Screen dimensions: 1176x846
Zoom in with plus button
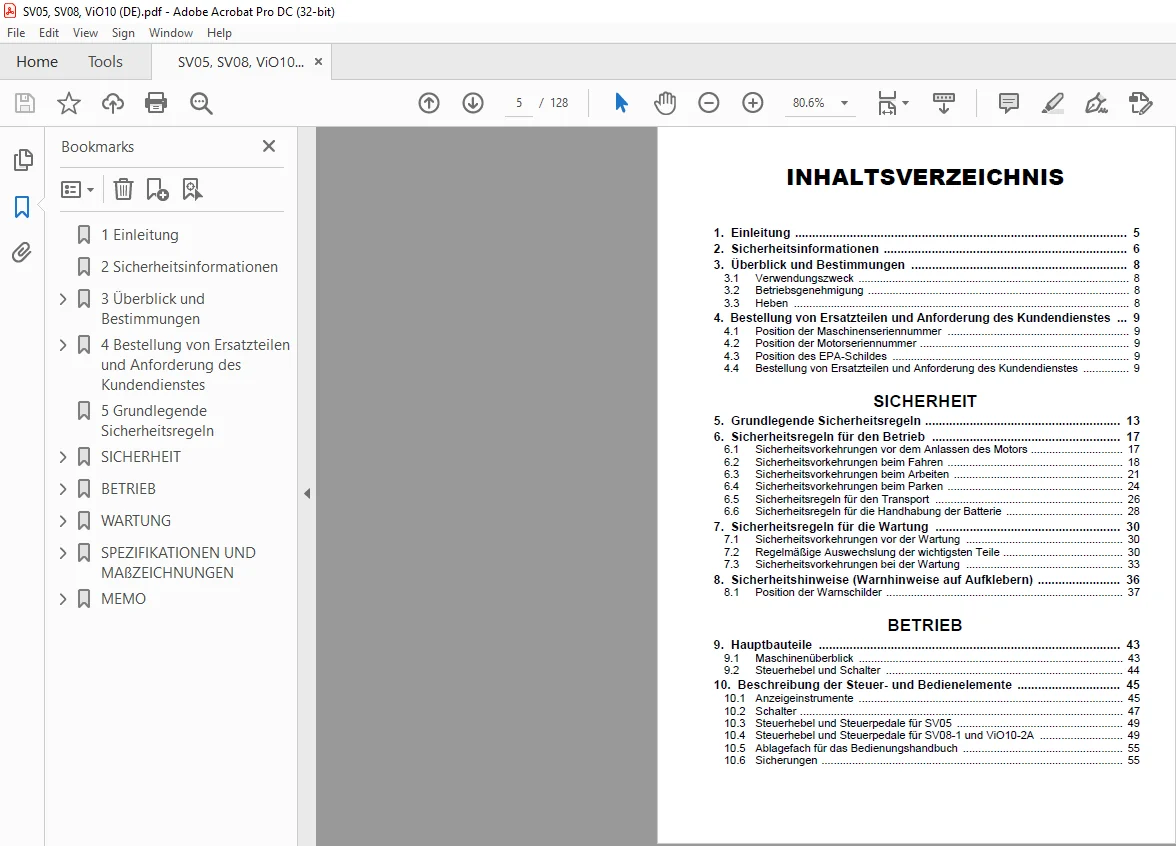pos(752,103)
